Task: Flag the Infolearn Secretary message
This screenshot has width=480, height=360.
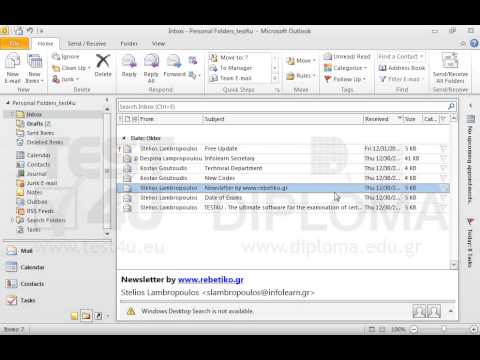Action: coord(443,158)
